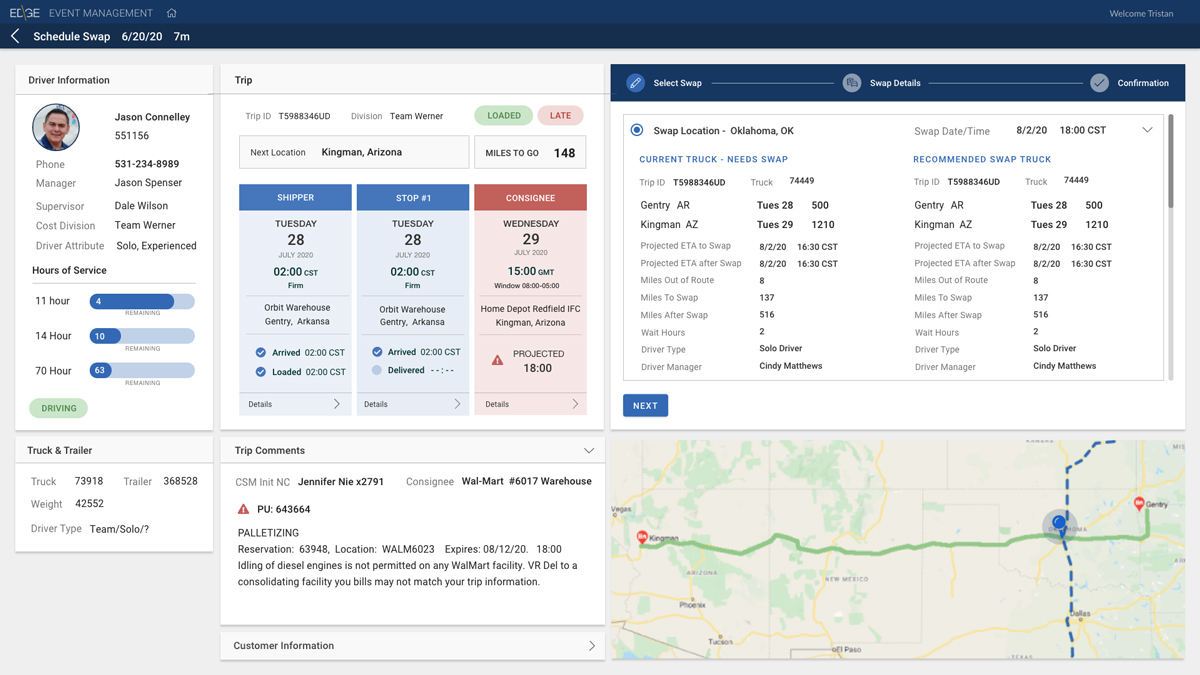Screen dimensions: 1200x675
Task: Click the home icon in header
Action: coord(172,13)
